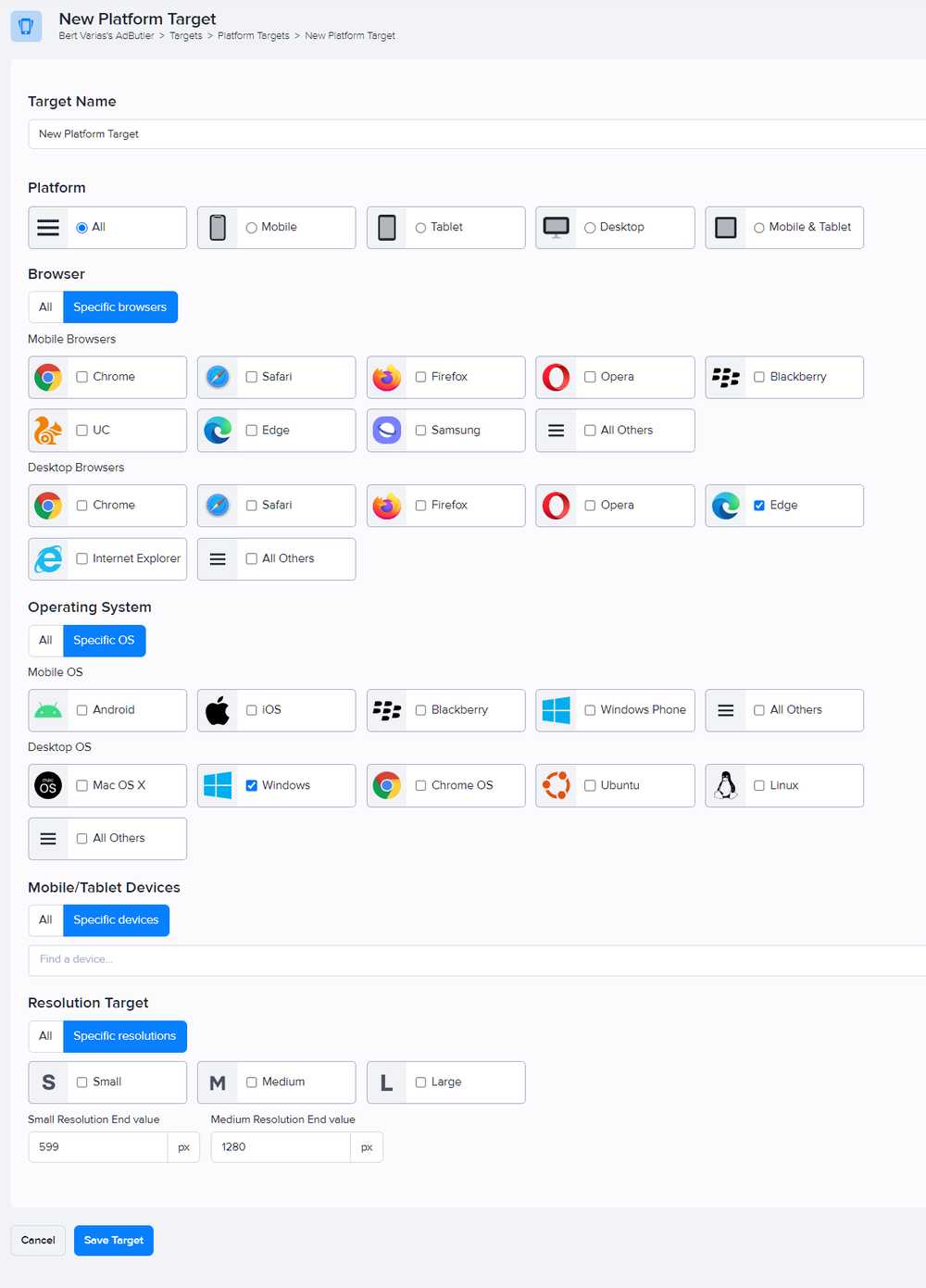The width and height of the screenshot is (926, 1288).
Task: Click the mobile Opera icon
Action: pos(557,378)
